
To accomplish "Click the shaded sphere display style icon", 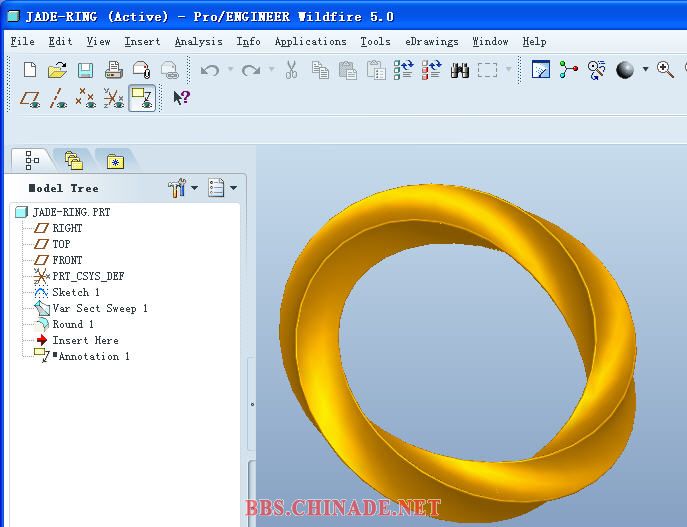I will coord(625,70).
